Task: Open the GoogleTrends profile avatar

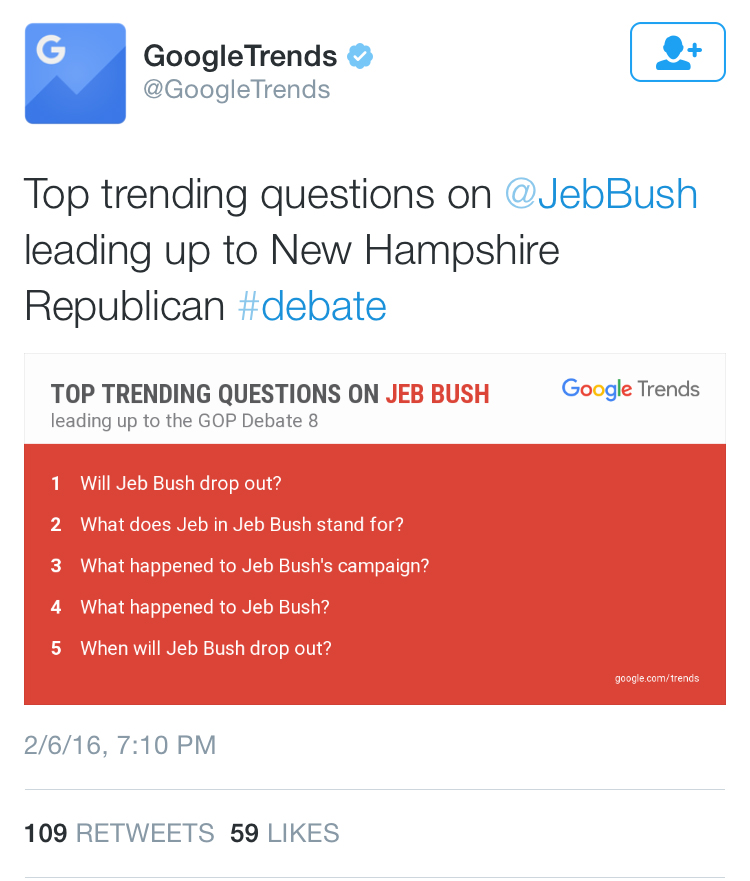Action: pyautogui.click(x=75, y=73)
